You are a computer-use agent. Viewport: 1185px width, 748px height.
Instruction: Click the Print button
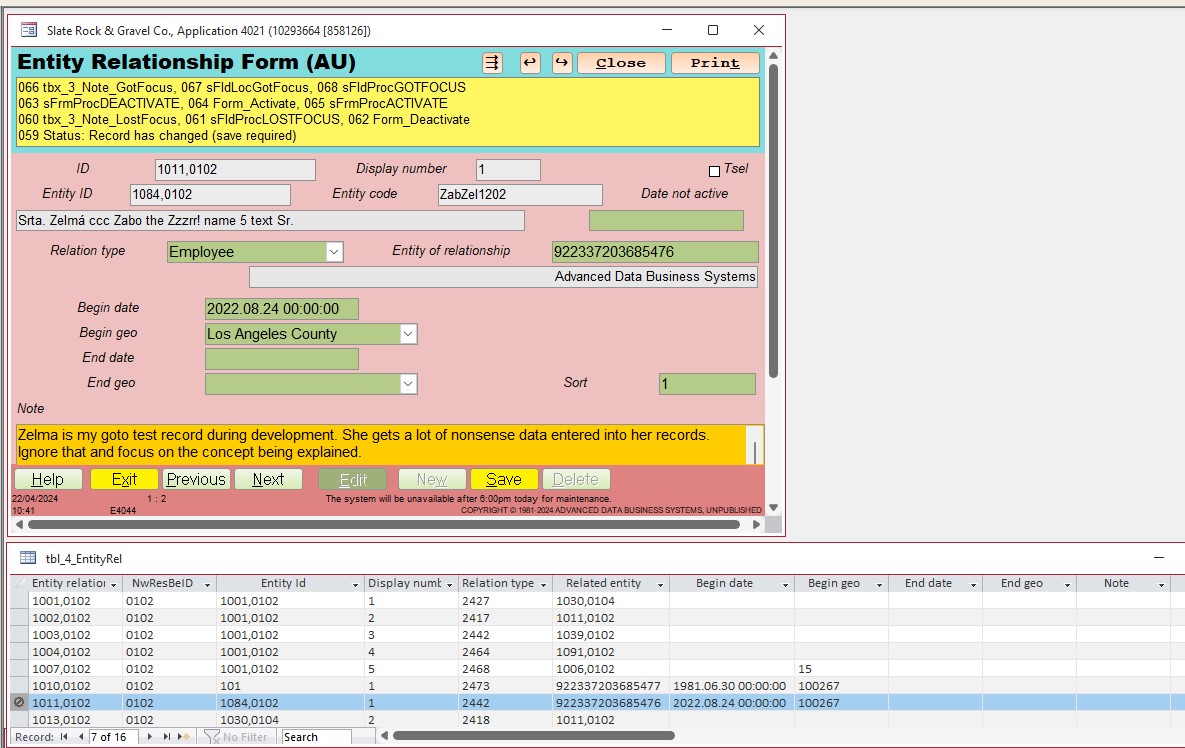(x=715, y=63)
